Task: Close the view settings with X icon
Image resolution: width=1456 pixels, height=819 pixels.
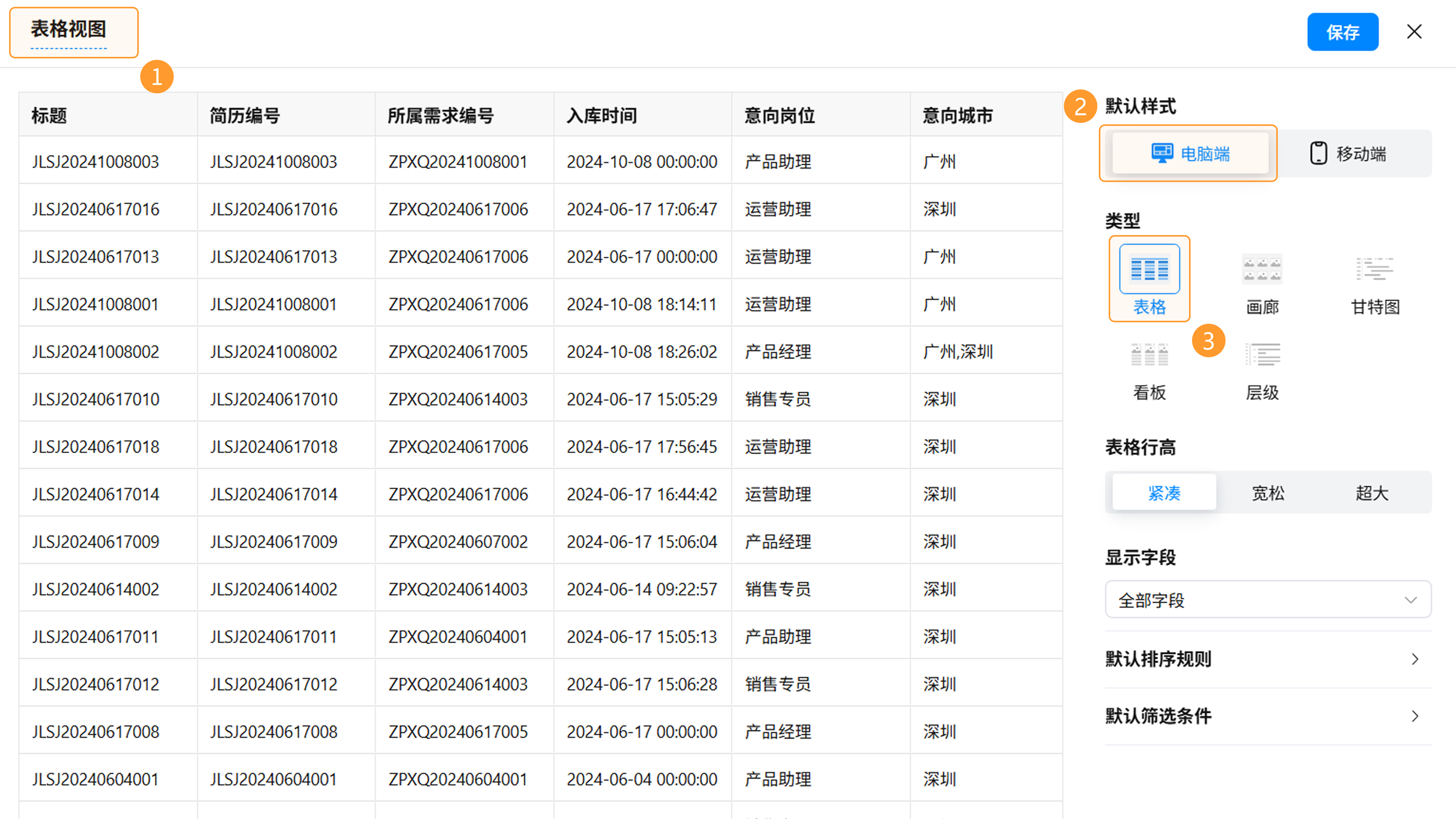Action: [1414, 31]
